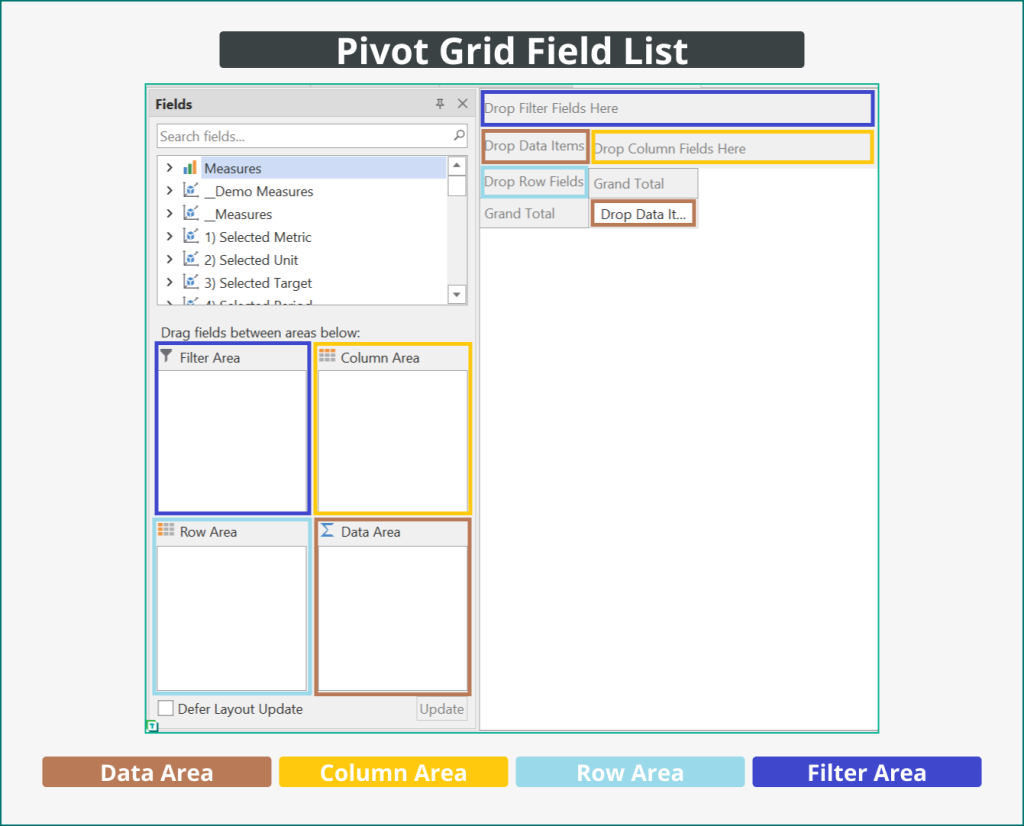Expand the 3) Selected Target node
The image size is (1024, 826).
point(168,283)
